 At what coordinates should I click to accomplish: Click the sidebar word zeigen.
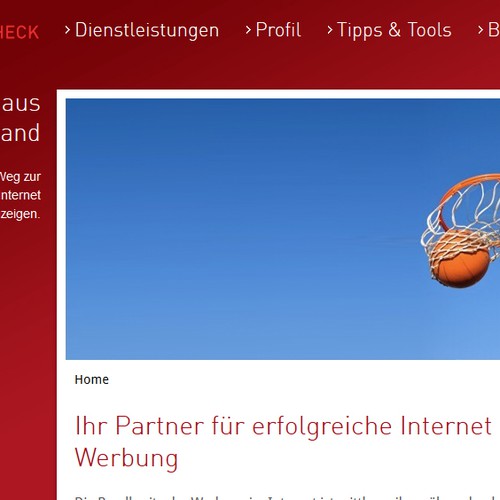point(20,214)
